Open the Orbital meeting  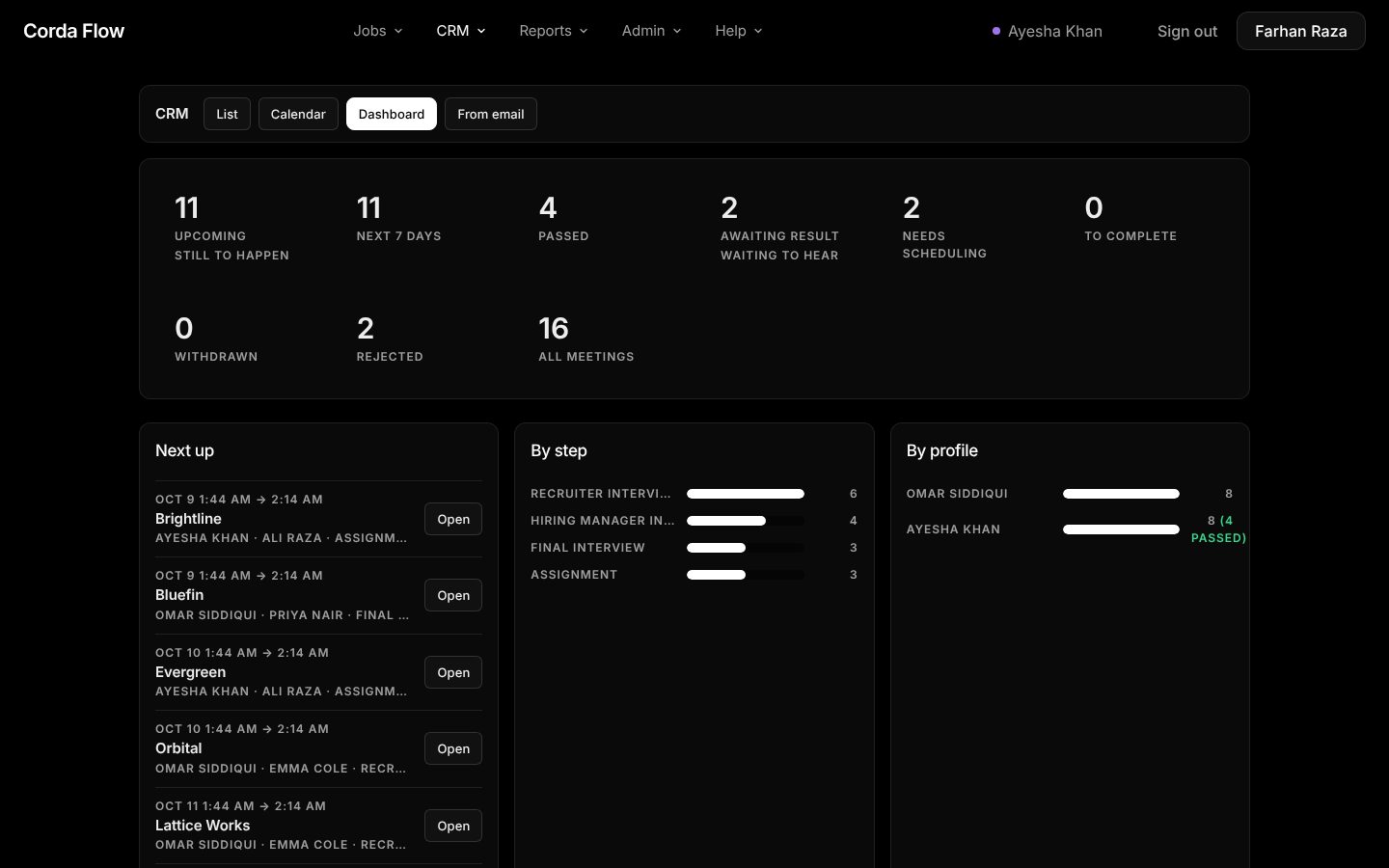(453, 748)
